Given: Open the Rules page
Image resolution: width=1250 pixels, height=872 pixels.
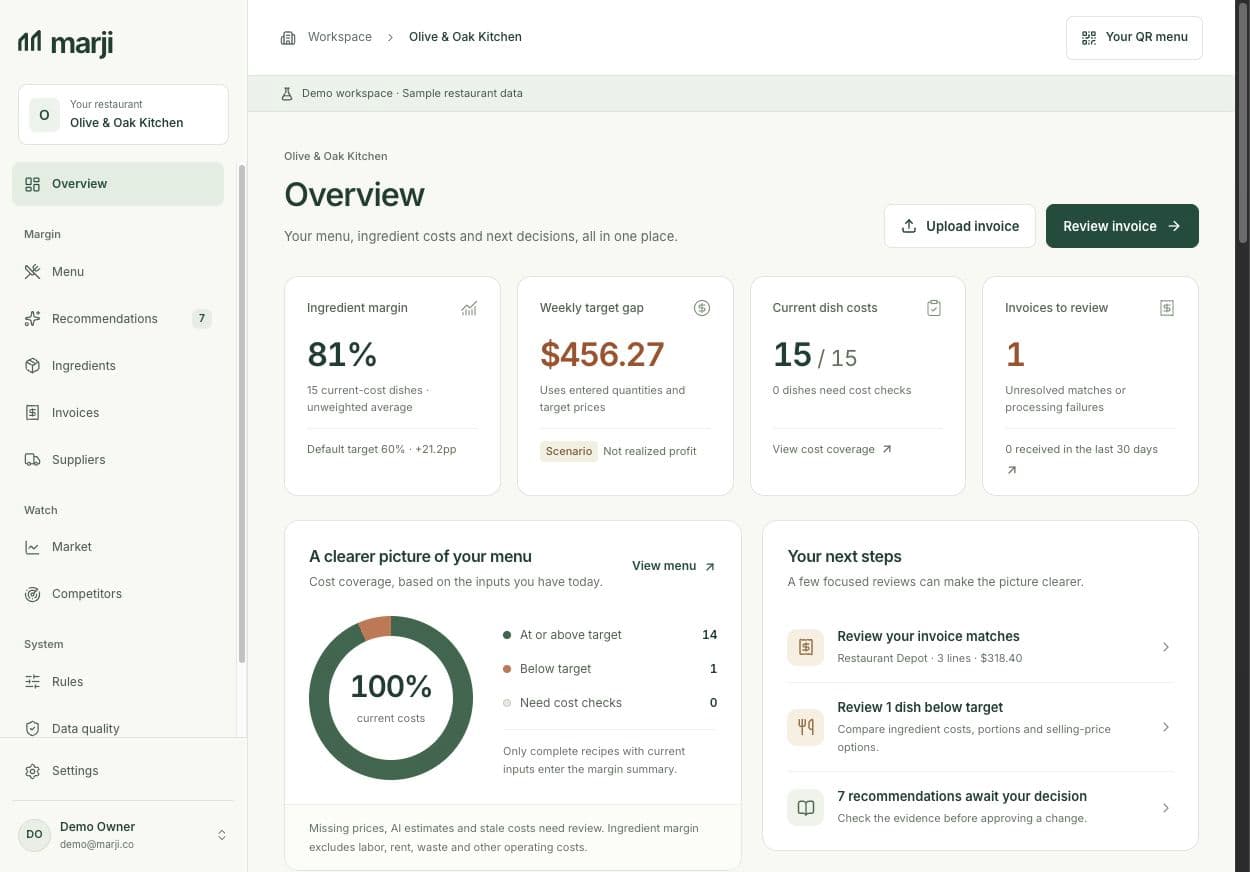Looking at the screenshot, I should pyautogui.click(x=118, y=682).
